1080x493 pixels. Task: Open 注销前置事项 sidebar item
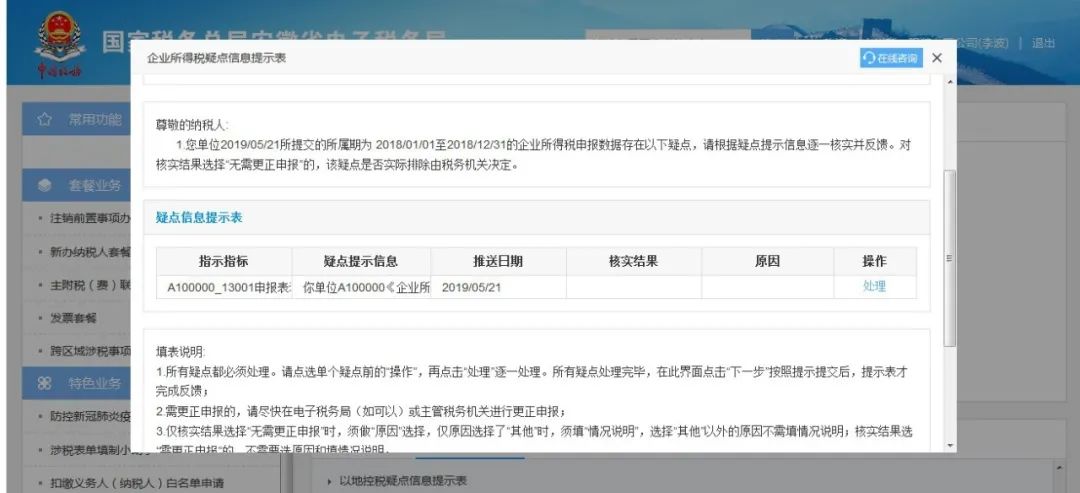click(90, 218)
